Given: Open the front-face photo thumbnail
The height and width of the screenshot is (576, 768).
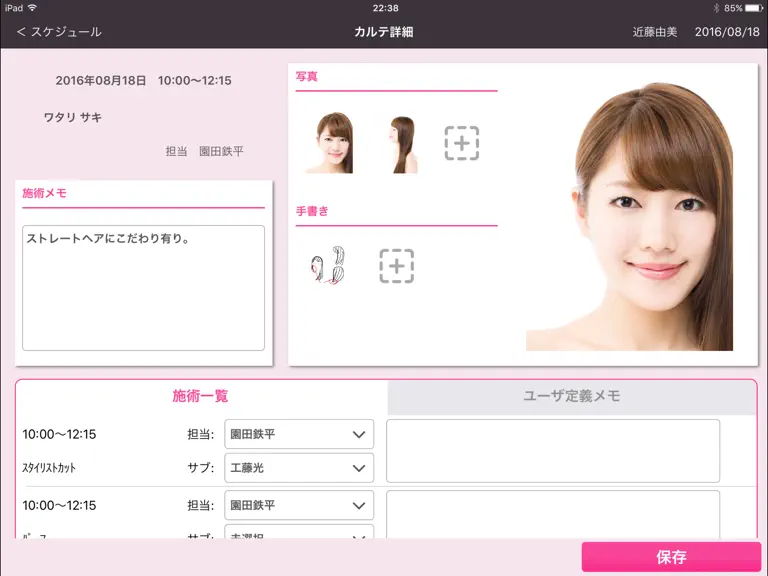Looking at the screenshot, I should [334, 143].
